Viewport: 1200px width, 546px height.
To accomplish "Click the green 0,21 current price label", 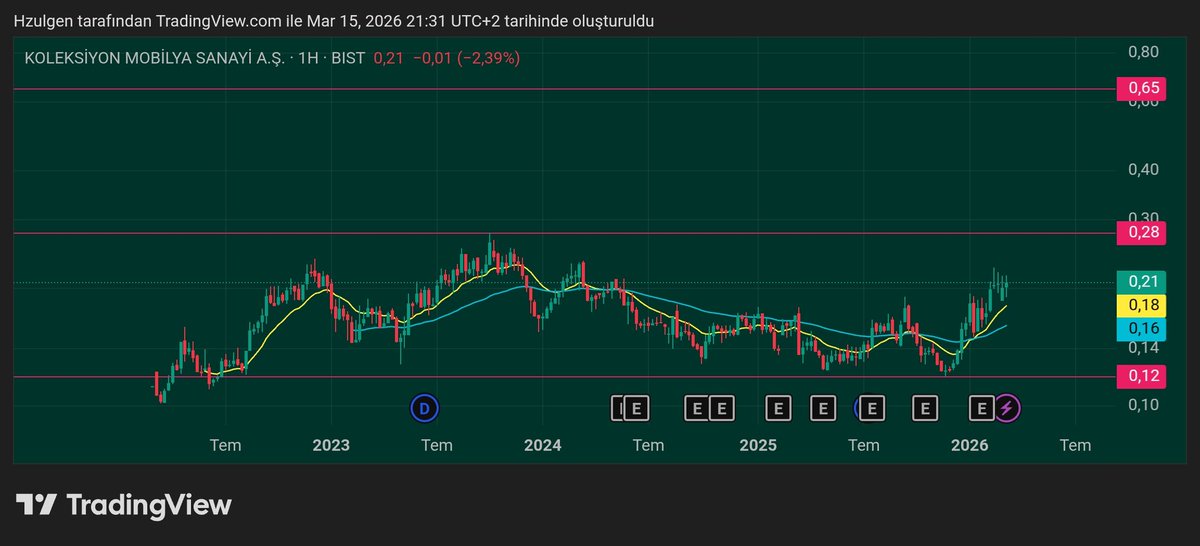I will click(x=1144, y=282).
